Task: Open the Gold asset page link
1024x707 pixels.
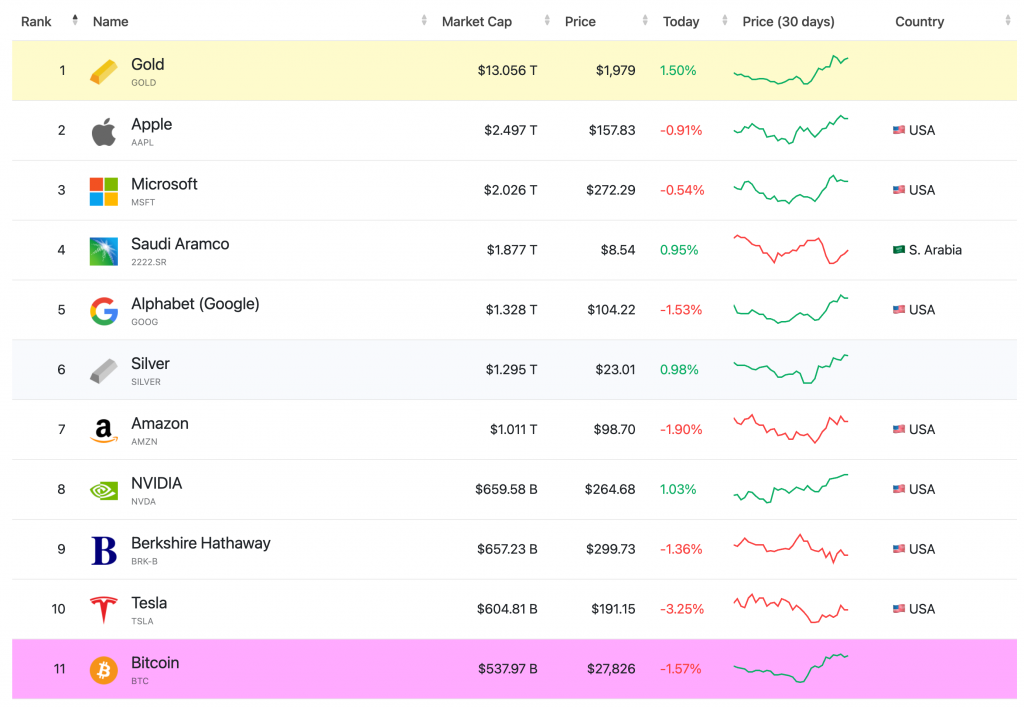Action: pos(148,65)
